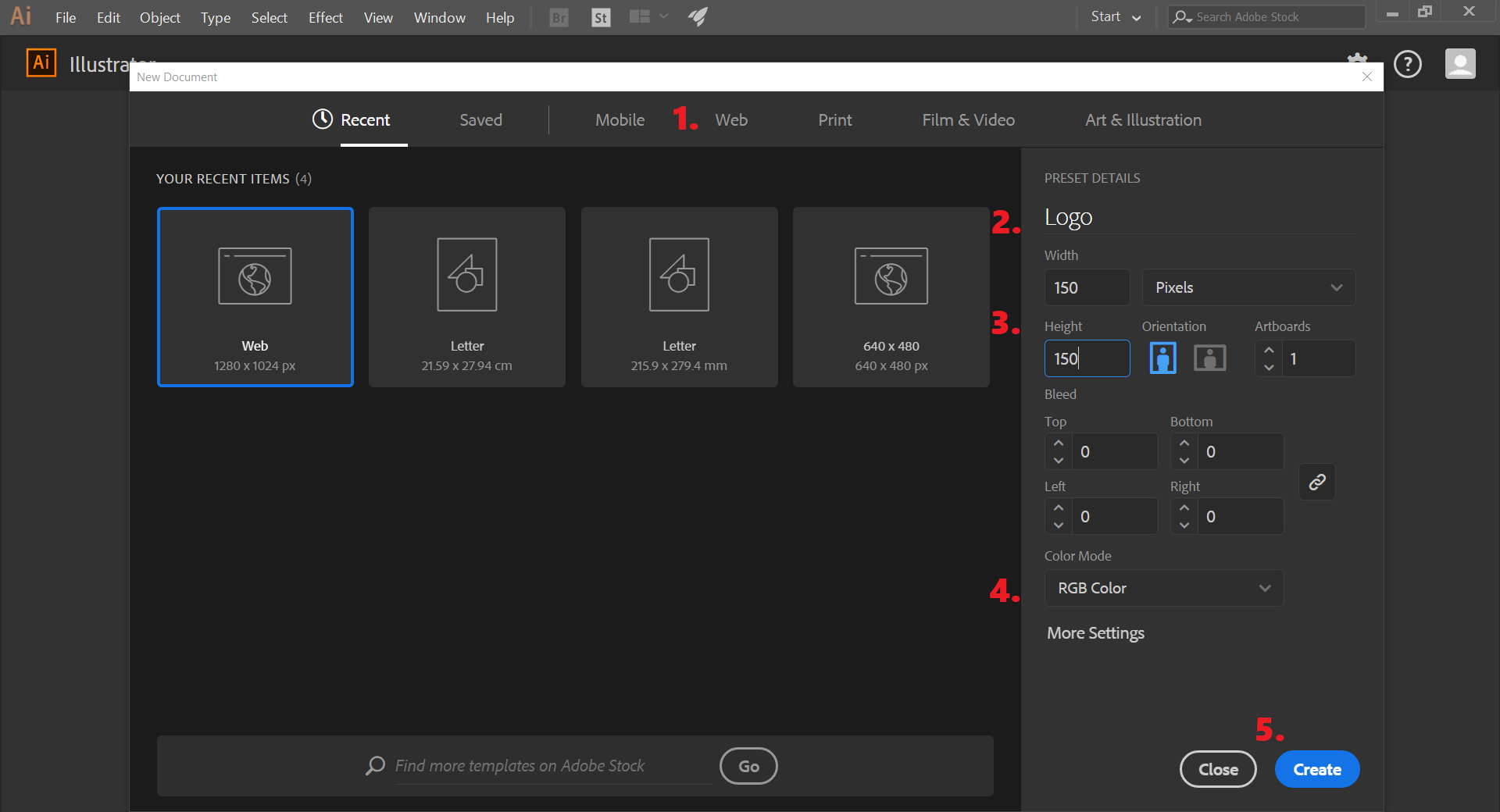Screen dimensions: 1500x812
Task: Click the GPU performance rocket icon
Action: [x=698, y=16]
